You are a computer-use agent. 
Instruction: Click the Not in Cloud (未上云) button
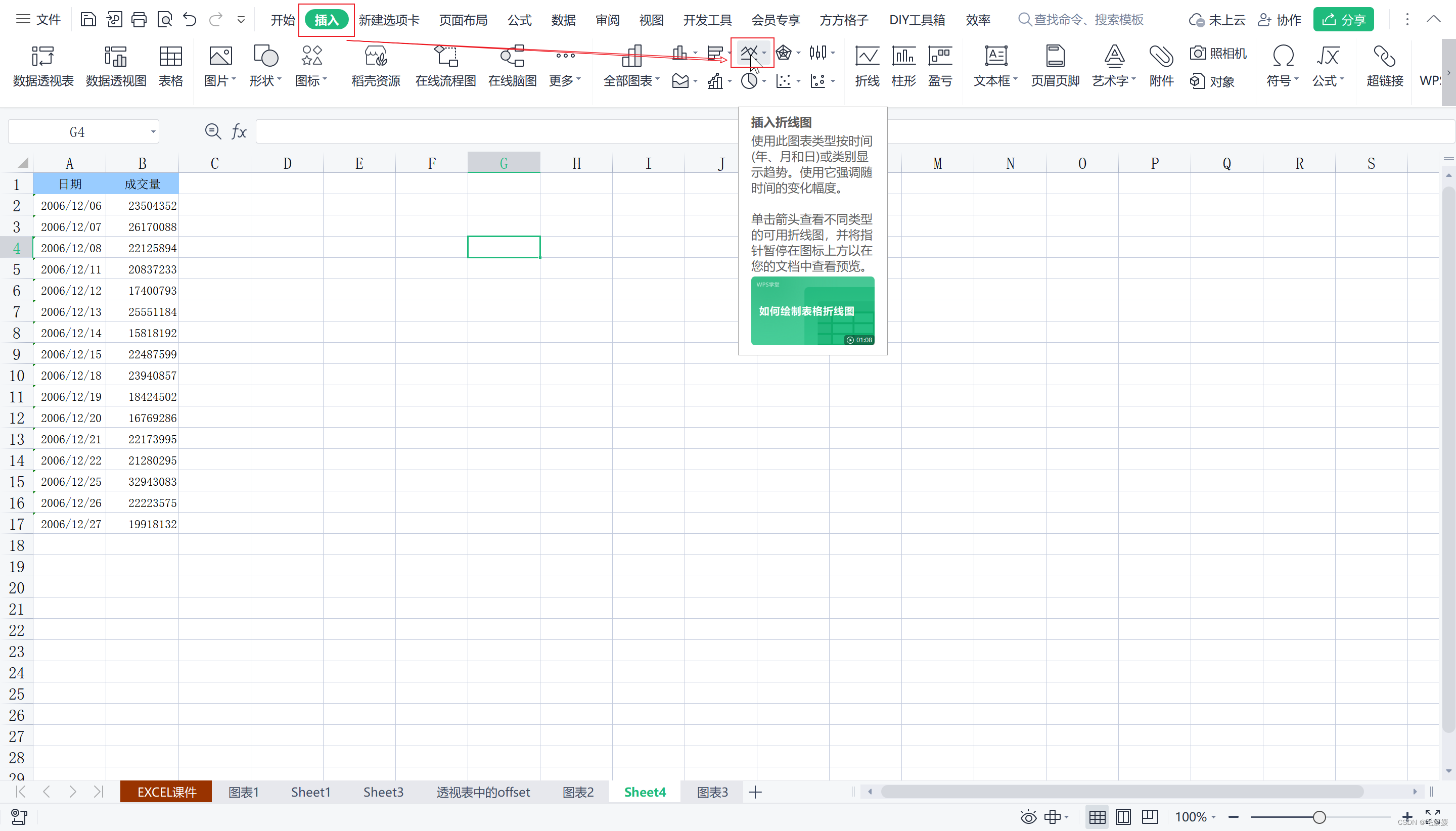[x=1216, y=20]
